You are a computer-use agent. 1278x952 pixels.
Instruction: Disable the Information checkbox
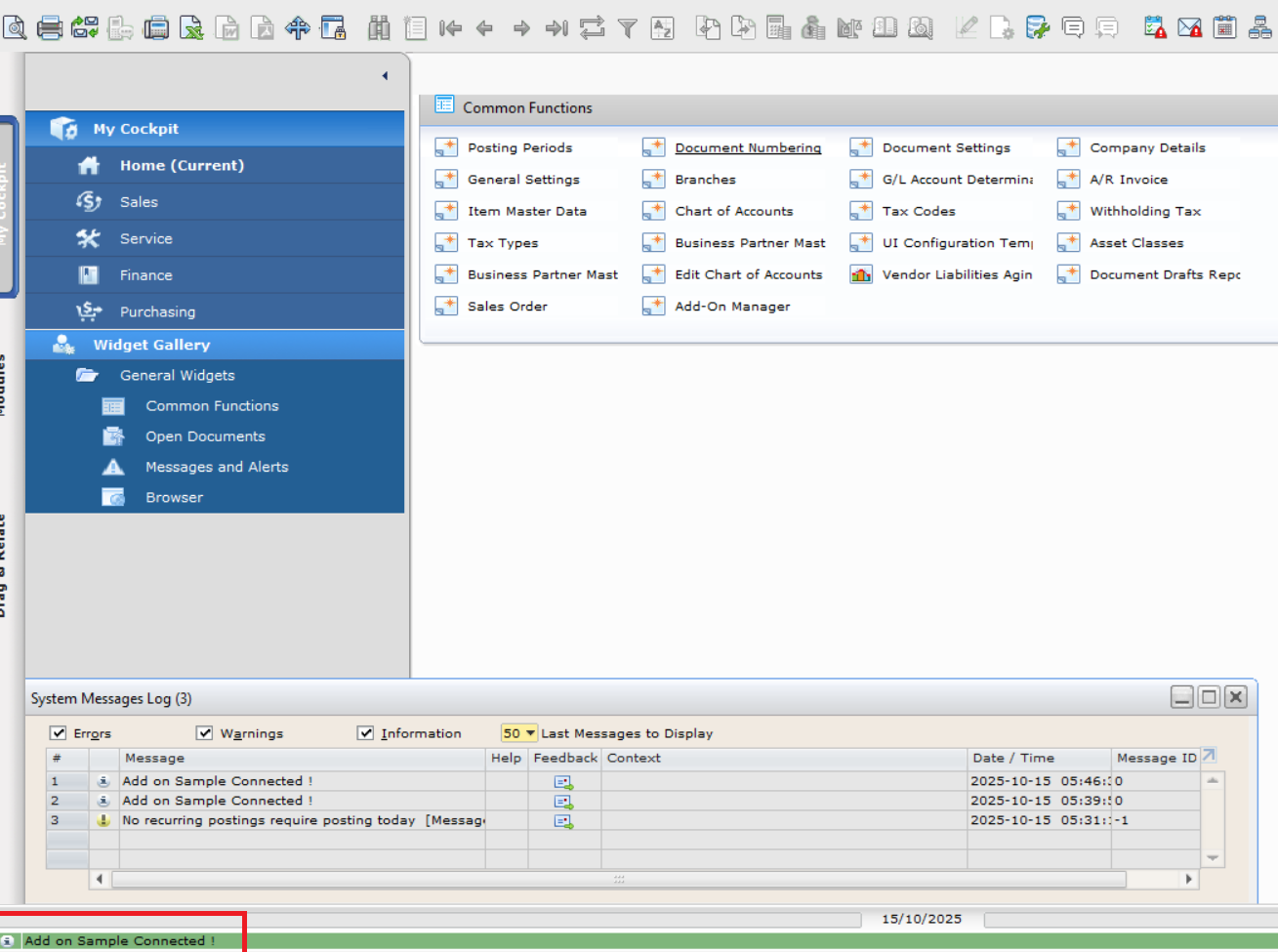tap(366, 733)
